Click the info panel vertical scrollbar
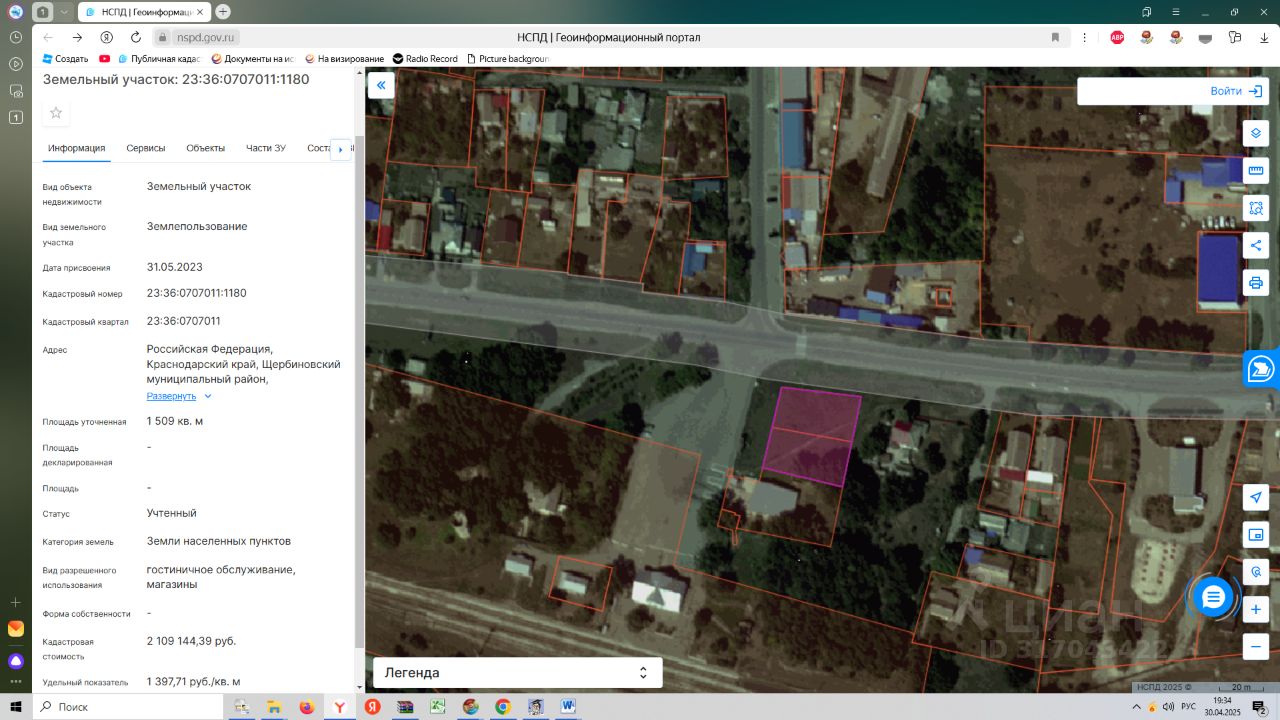This screenshot has width=1280, height=720. 359,390
